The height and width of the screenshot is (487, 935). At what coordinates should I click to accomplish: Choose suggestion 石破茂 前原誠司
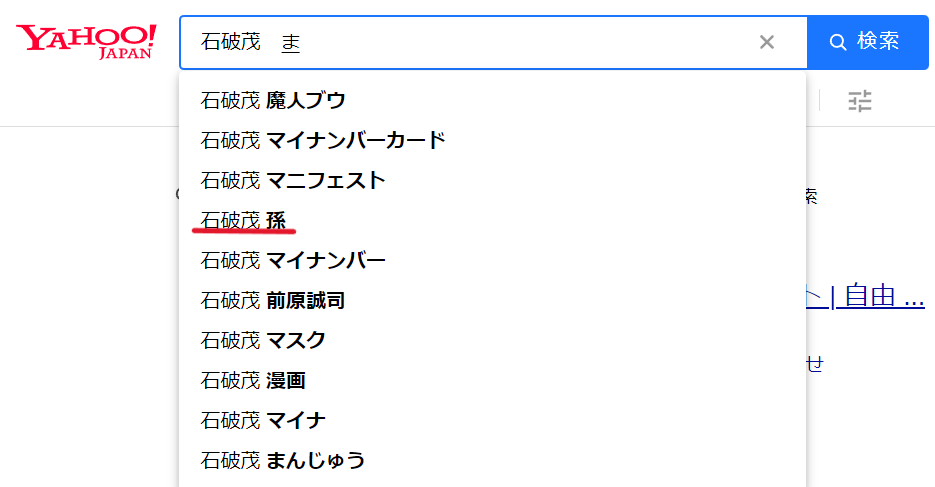pos(493,300)
